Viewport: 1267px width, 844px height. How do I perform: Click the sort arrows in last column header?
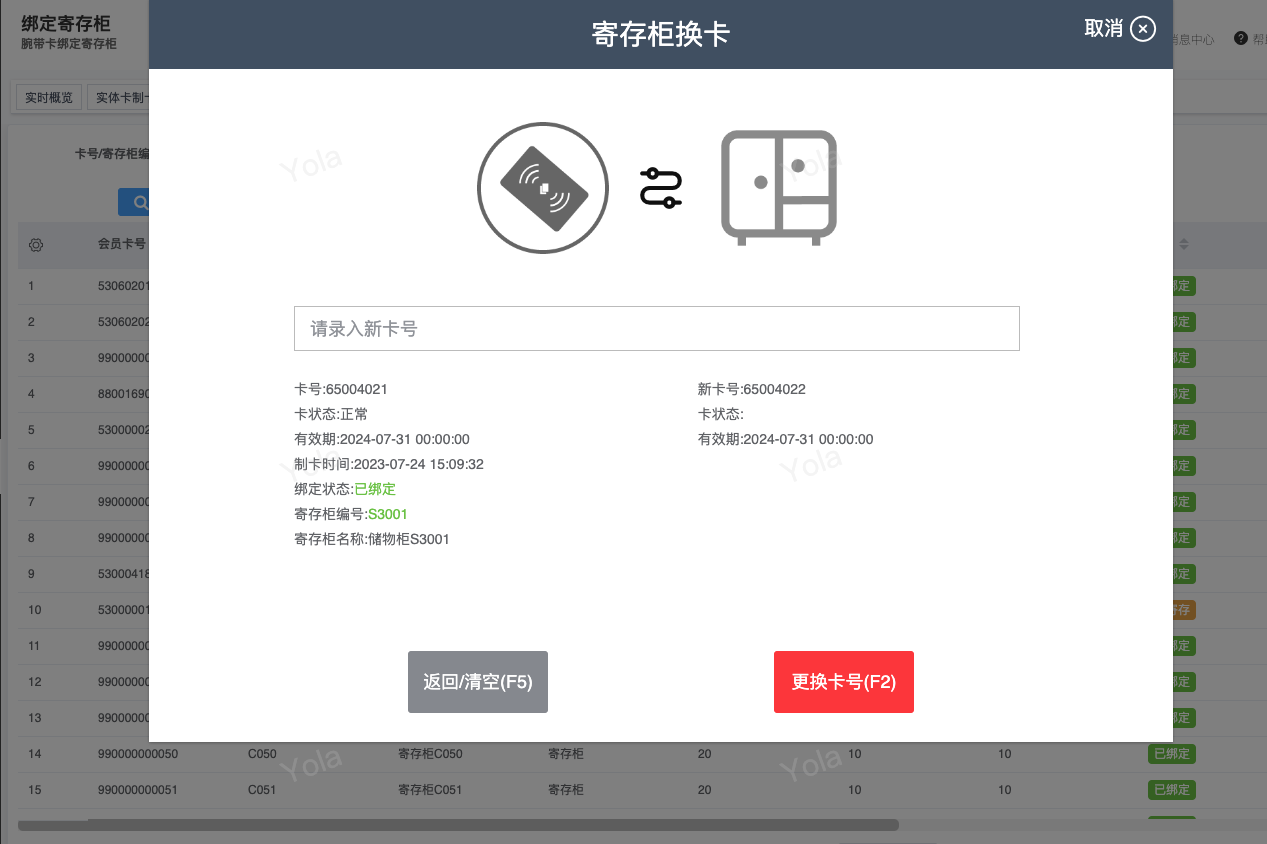click(1184, 244)
